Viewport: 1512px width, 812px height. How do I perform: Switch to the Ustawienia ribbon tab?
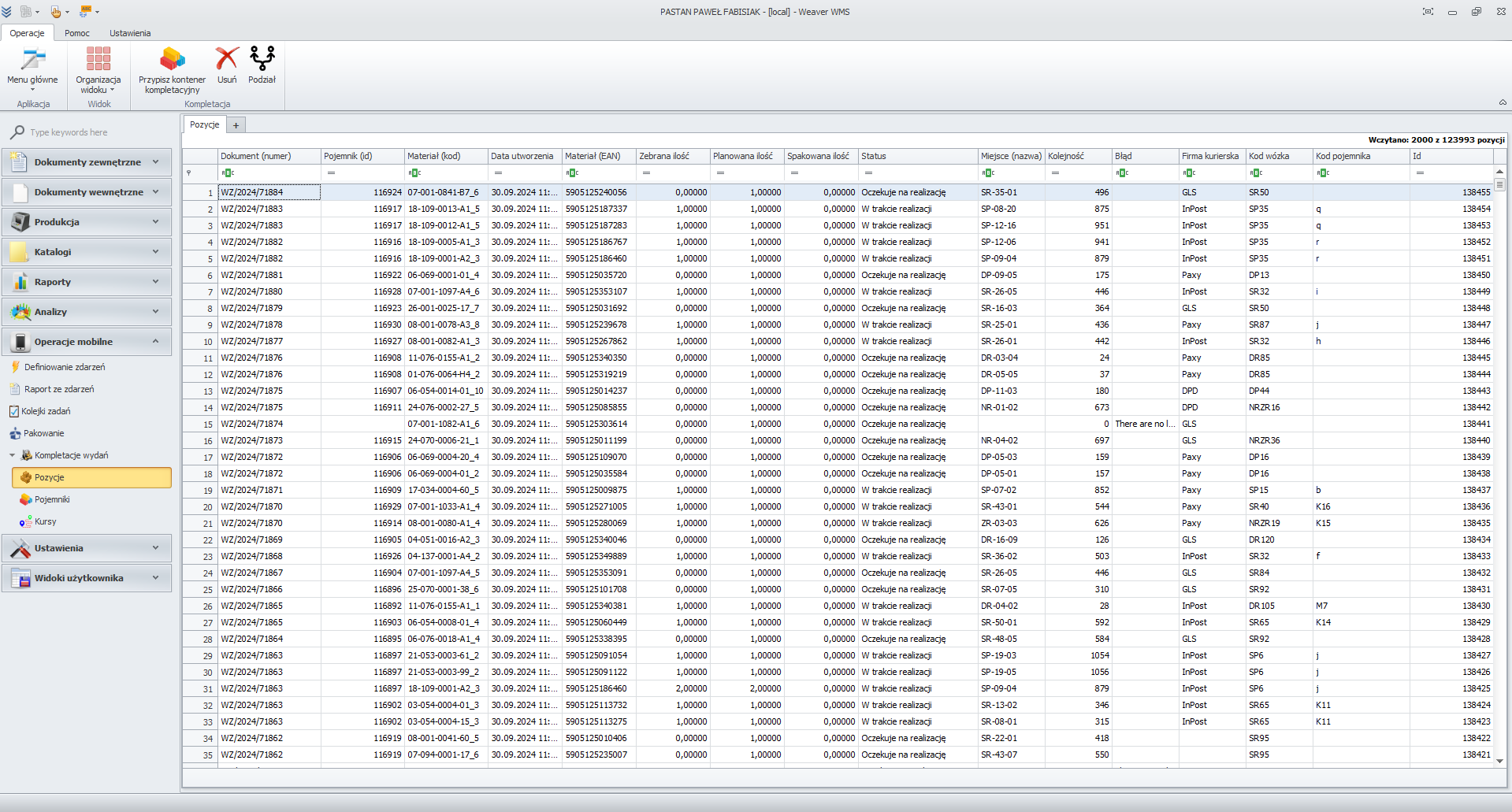[x=129, y=33]
